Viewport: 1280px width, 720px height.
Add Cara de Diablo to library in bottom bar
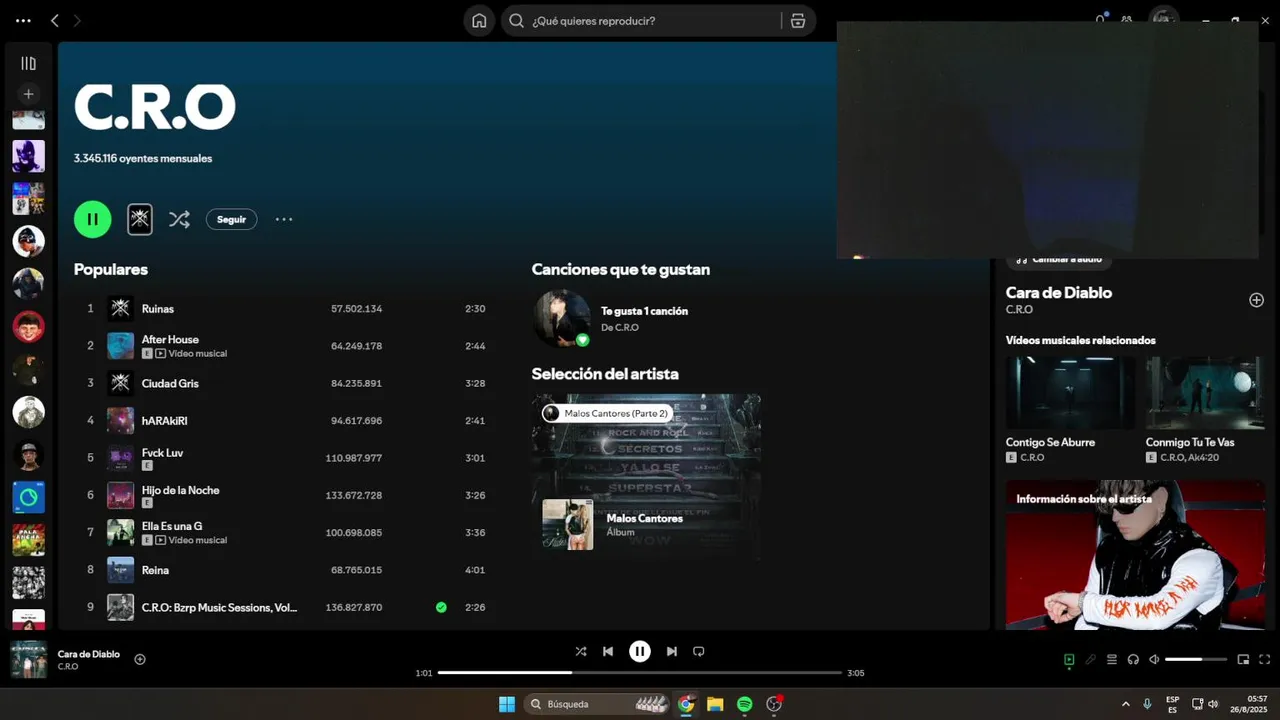[140, 659]
